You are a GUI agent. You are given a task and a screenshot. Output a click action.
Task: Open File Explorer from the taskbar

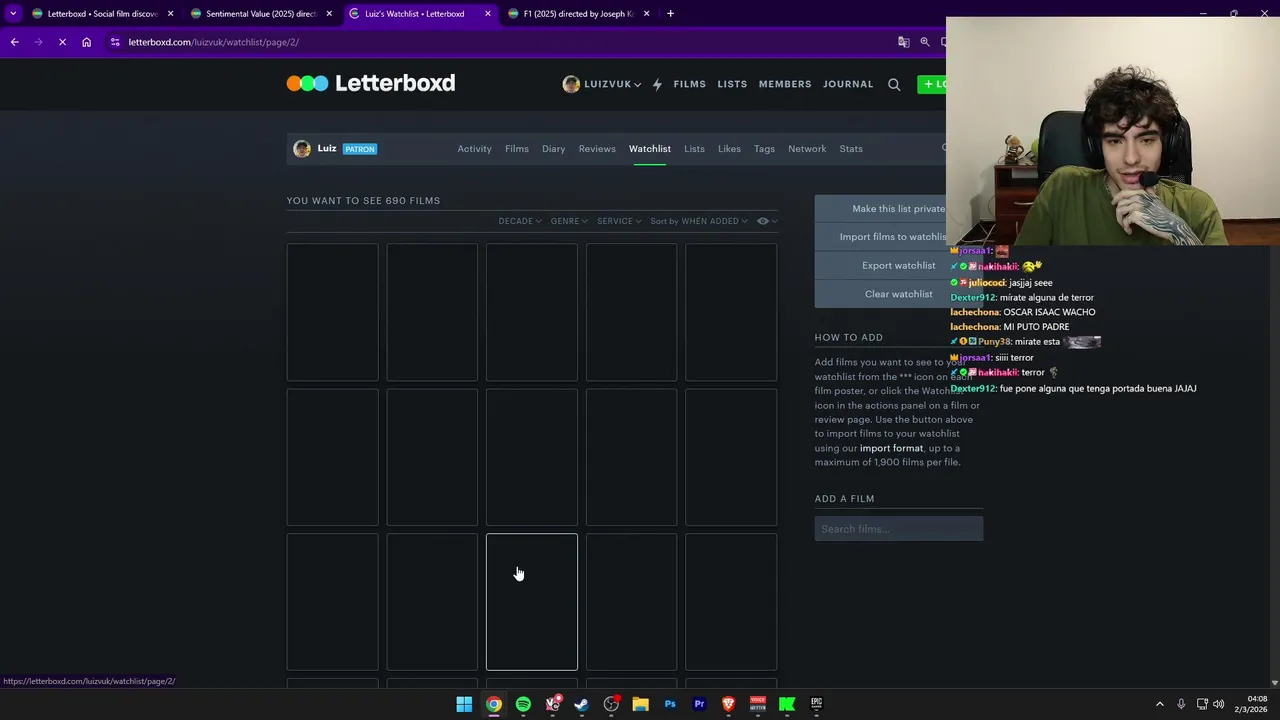point(640,704)
